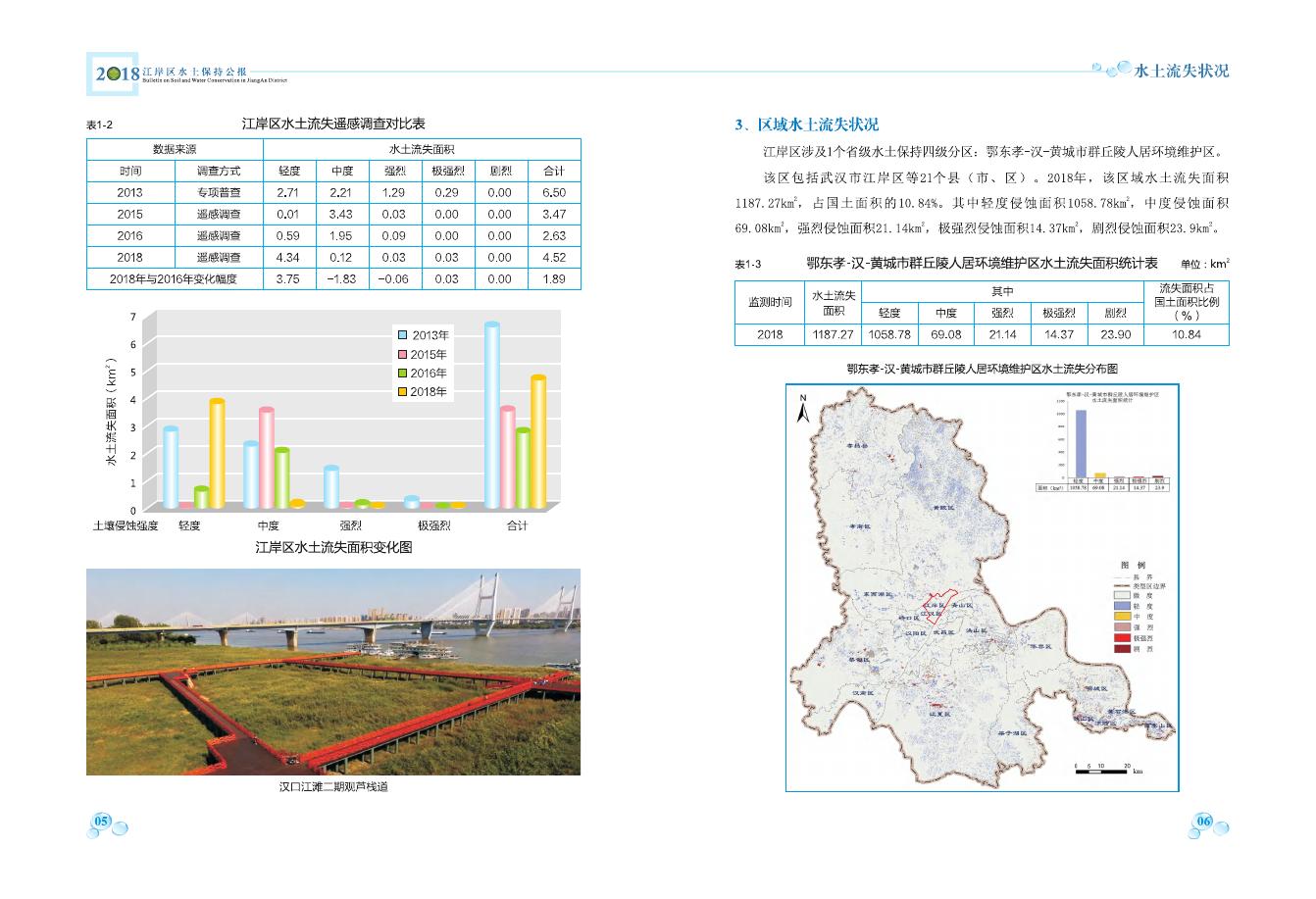1316x899 pixels.
Task: Click the tall blue 合计 bar for 2013
Action: [491, 416]
